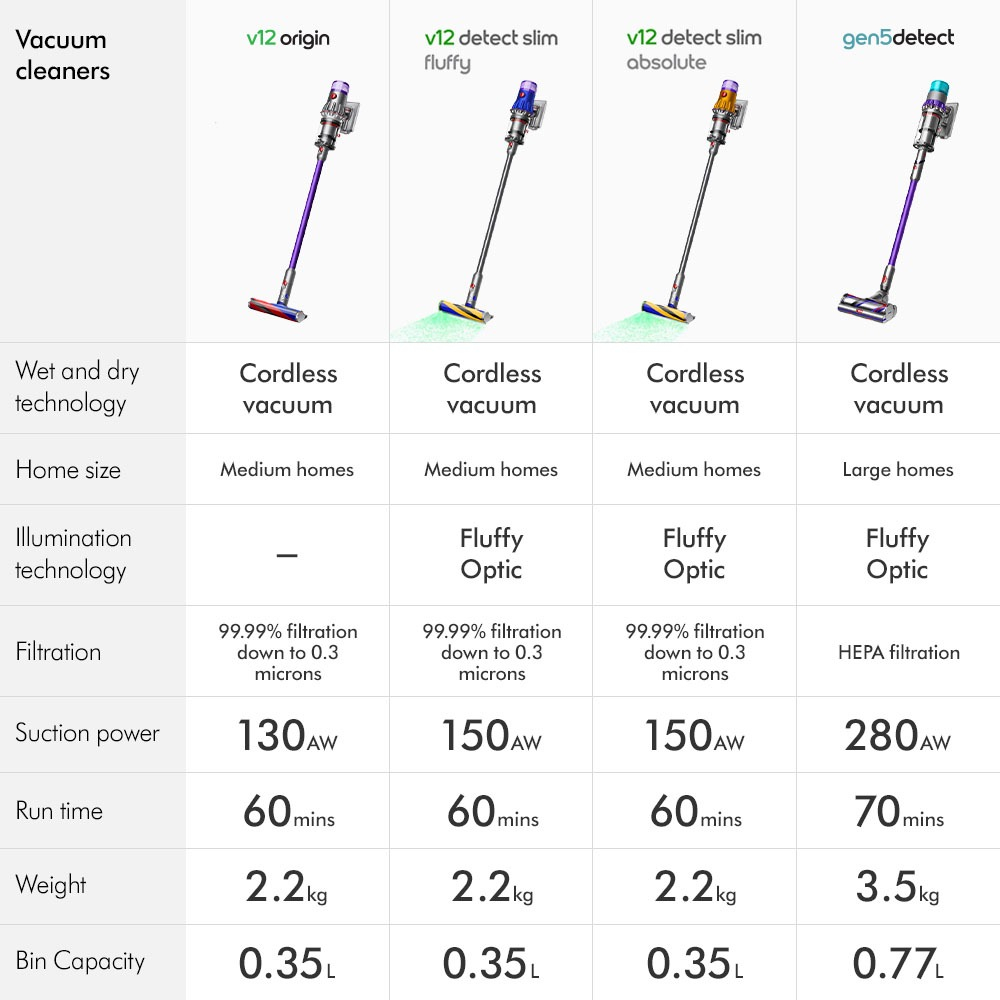
Task: Click the Filtration row label
Action: tap(58, 652)
